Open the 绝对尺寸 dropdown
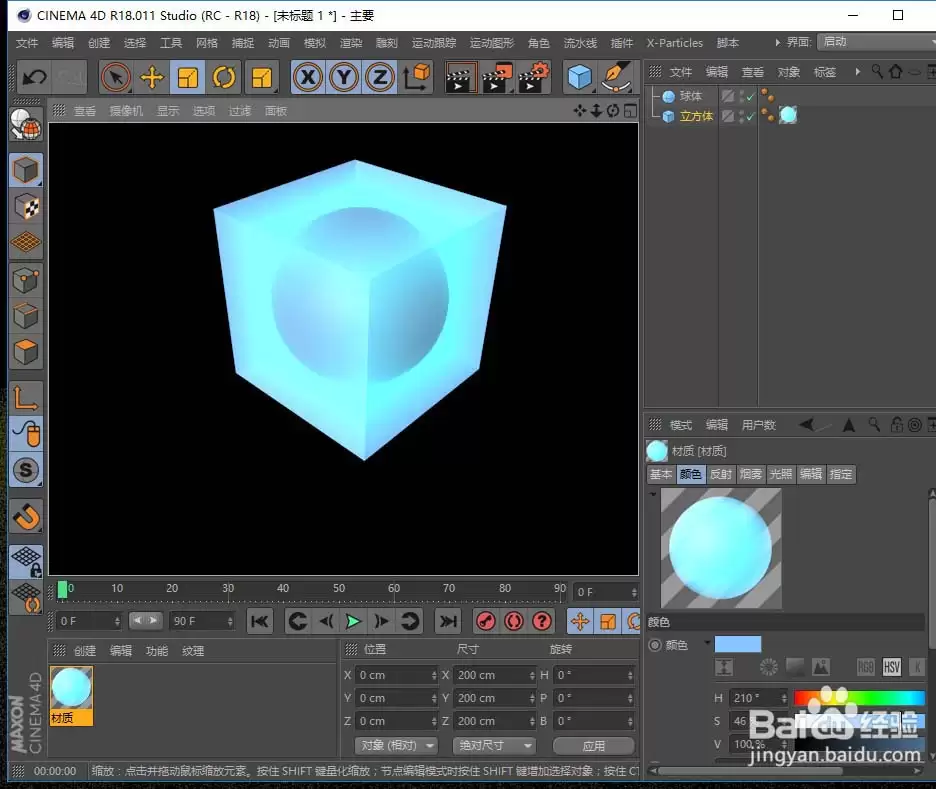Viewport: 936px width, 789px height. coord(494,745)
